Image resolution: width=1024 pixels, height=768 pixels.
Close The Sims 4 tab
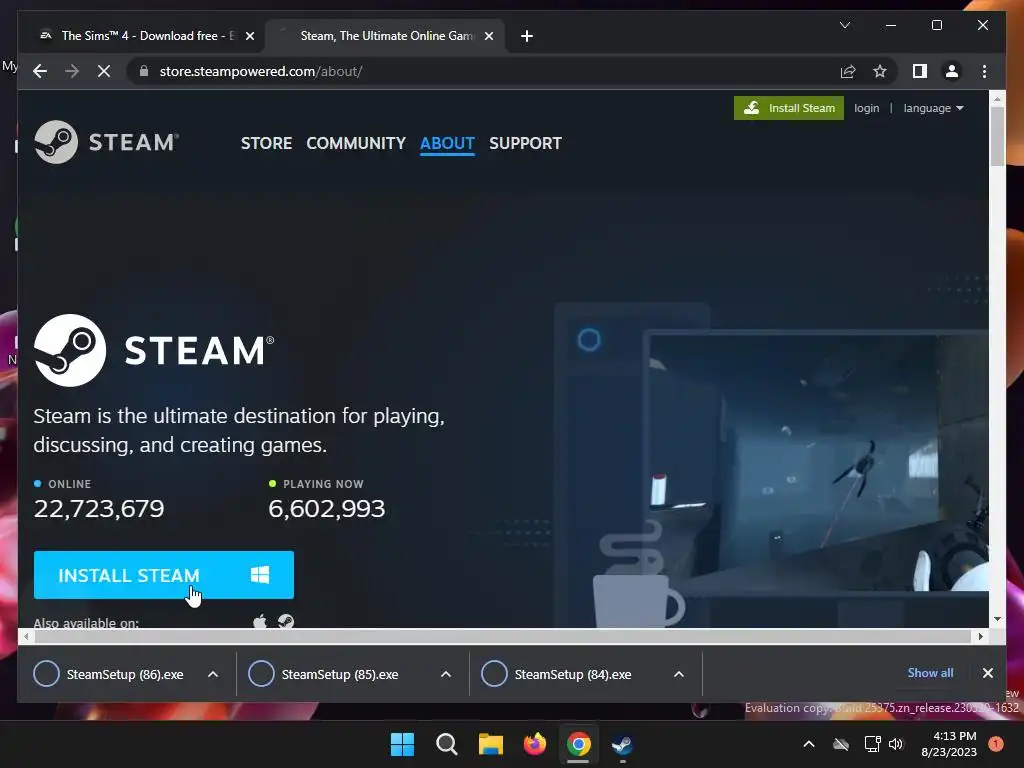[249, 36]
